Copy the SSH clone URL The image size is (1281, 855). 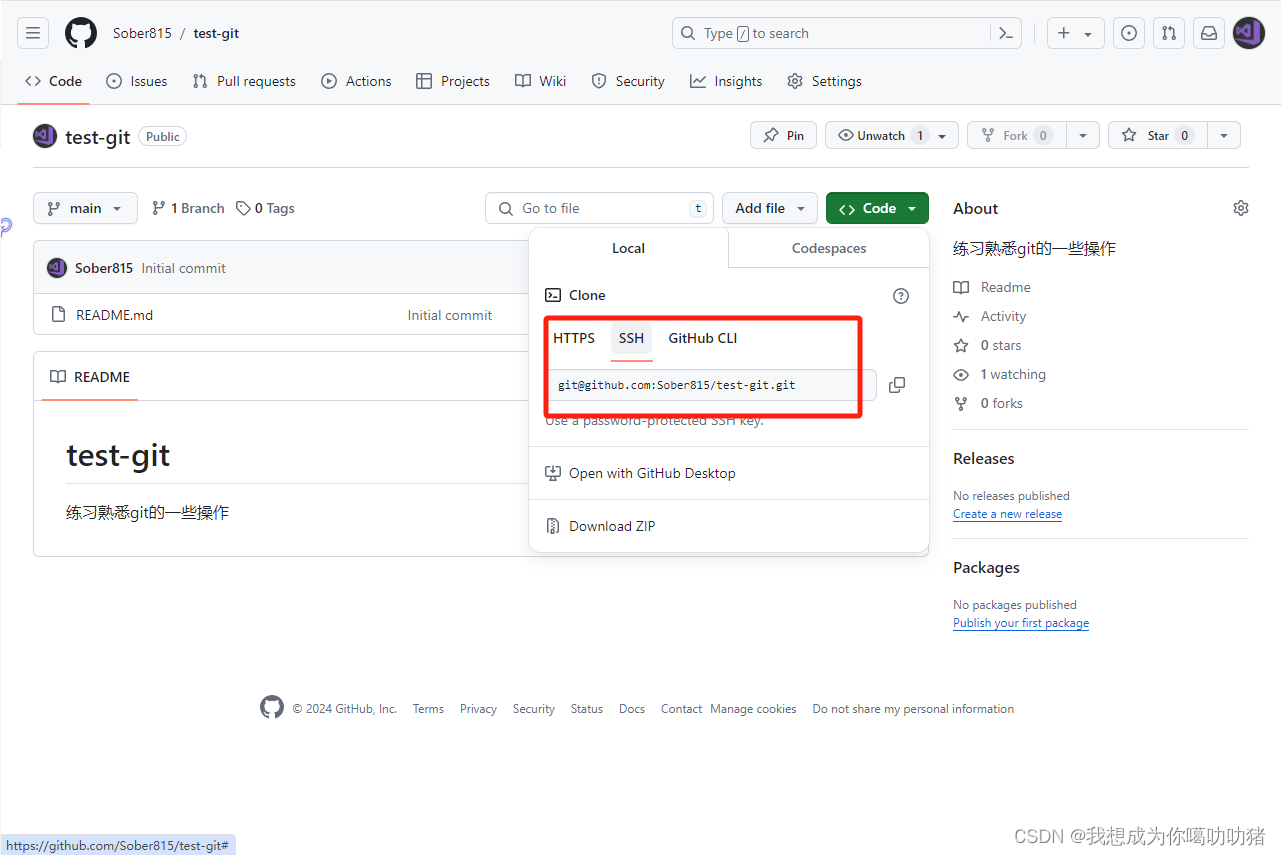point(897,385)
